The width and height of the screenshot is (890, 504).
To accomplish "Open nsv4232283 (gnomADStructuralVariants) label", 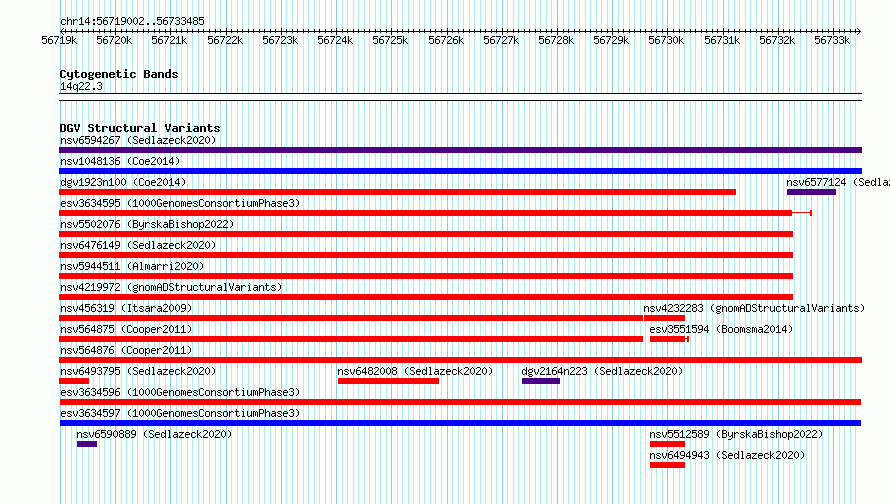I will [x=754, y=308].
